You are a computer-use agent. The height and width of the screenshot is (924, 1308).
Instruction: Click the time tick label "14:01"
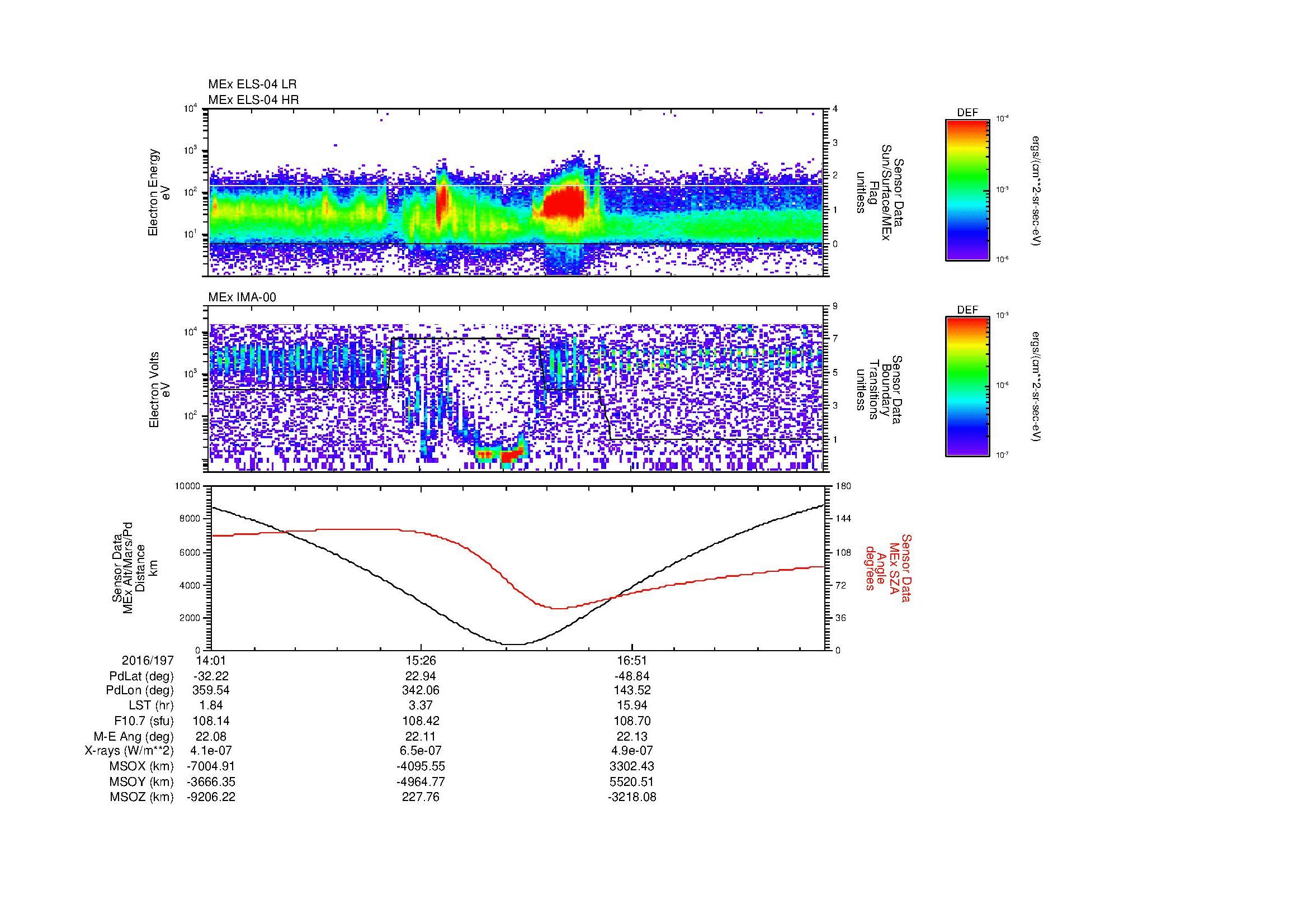click(x=211, y=660)
